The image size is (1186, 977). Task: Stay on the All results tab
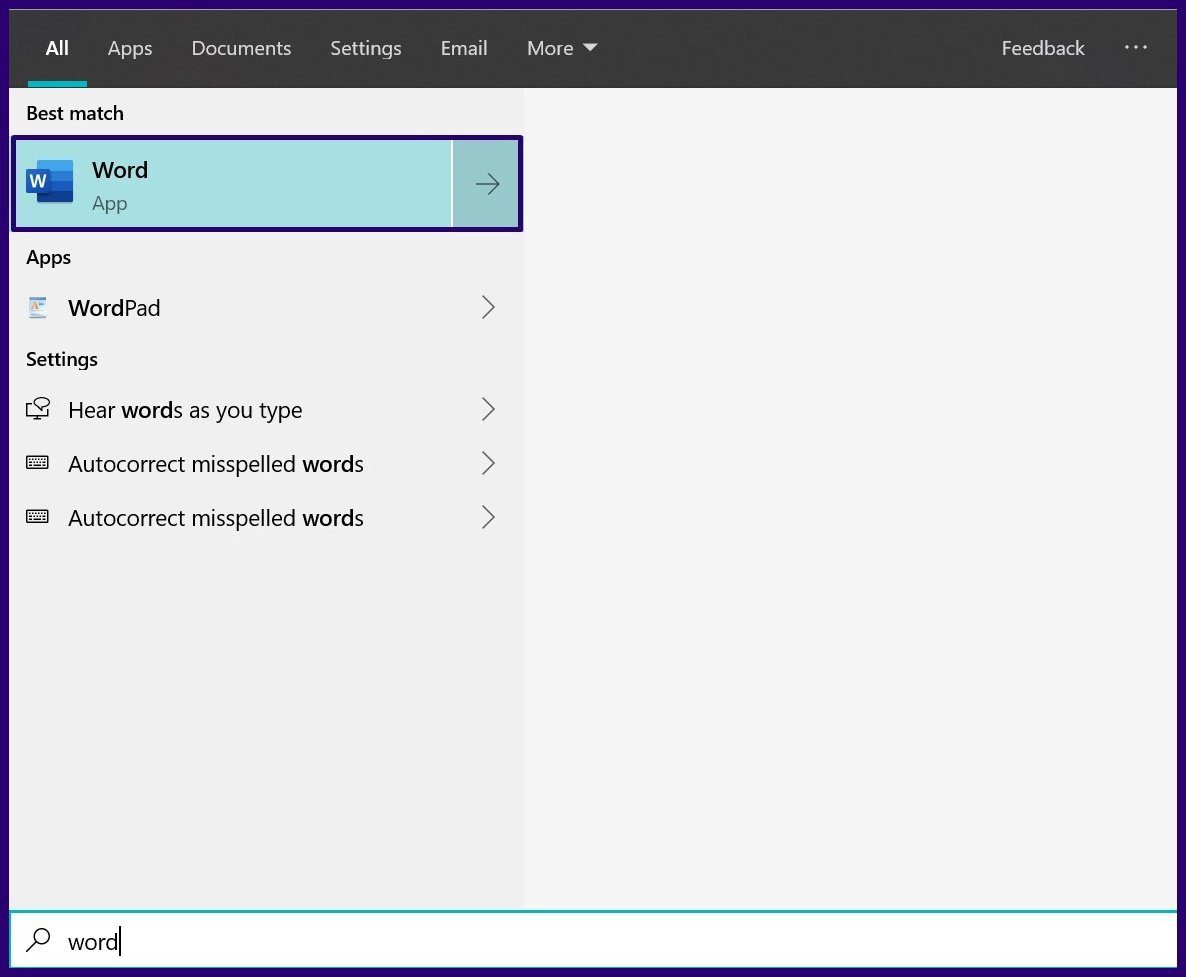(x=57, y=47)
